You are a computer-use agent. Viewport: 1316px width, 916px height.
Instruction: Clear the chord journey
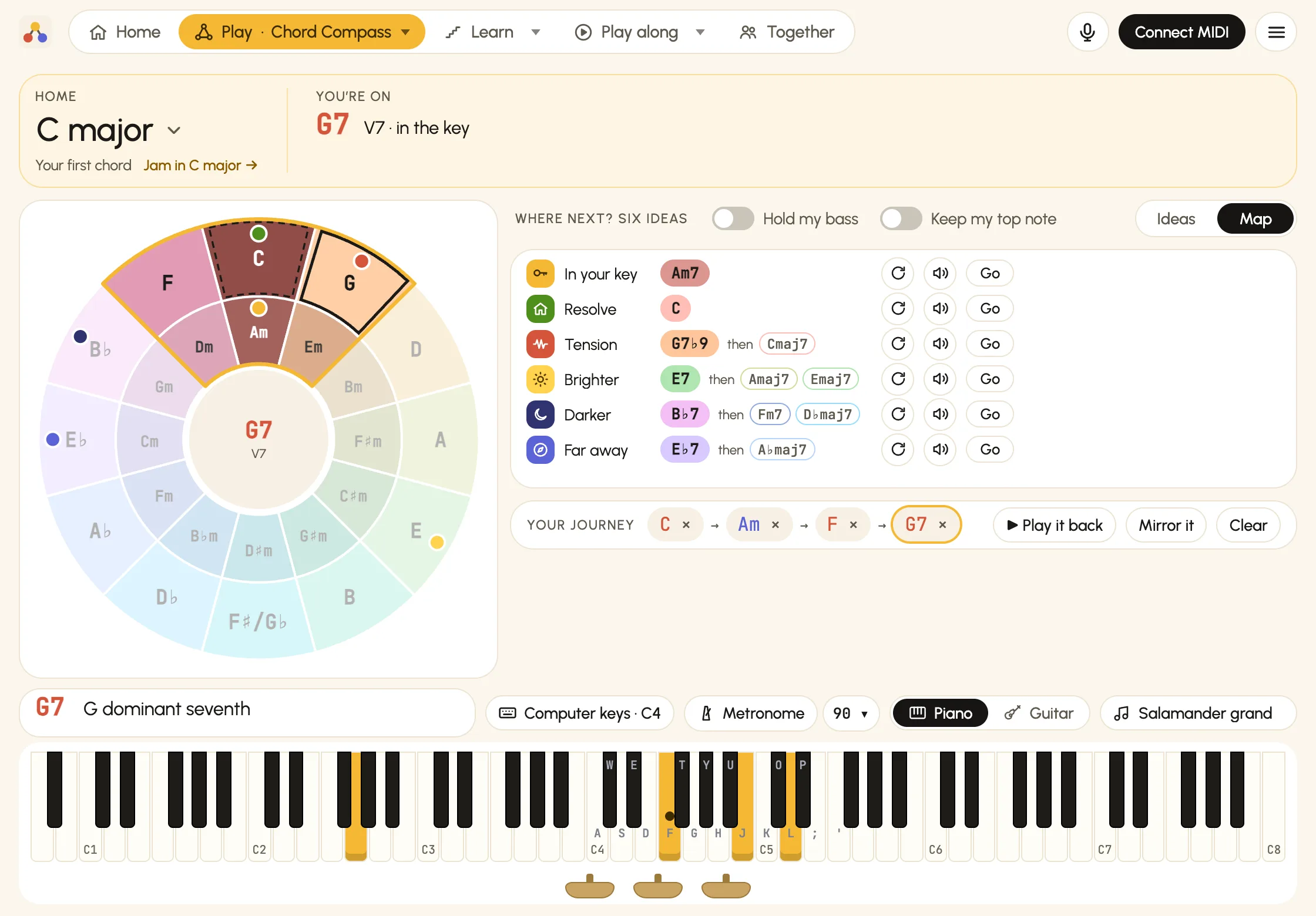(1248, 525)
